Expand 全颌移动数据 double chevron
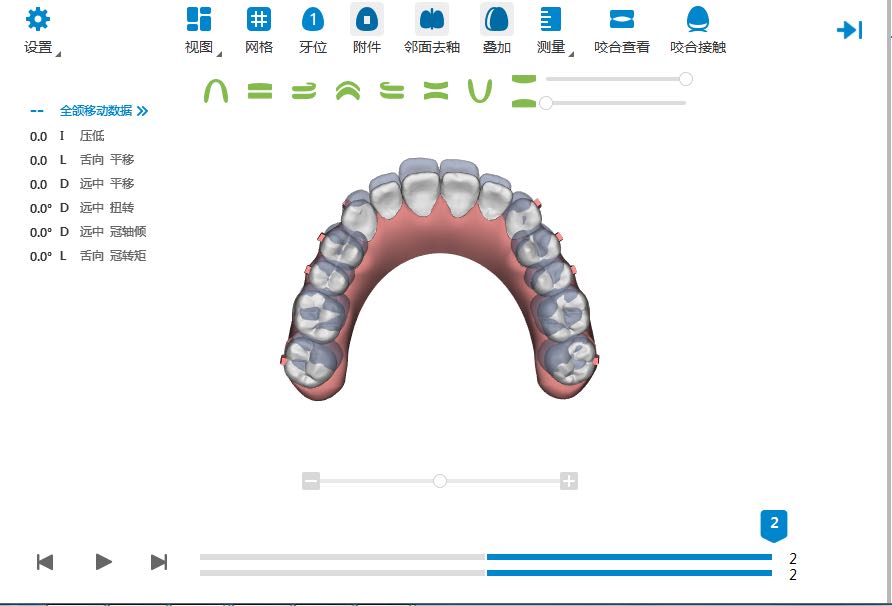 click(x=143, y=111)
